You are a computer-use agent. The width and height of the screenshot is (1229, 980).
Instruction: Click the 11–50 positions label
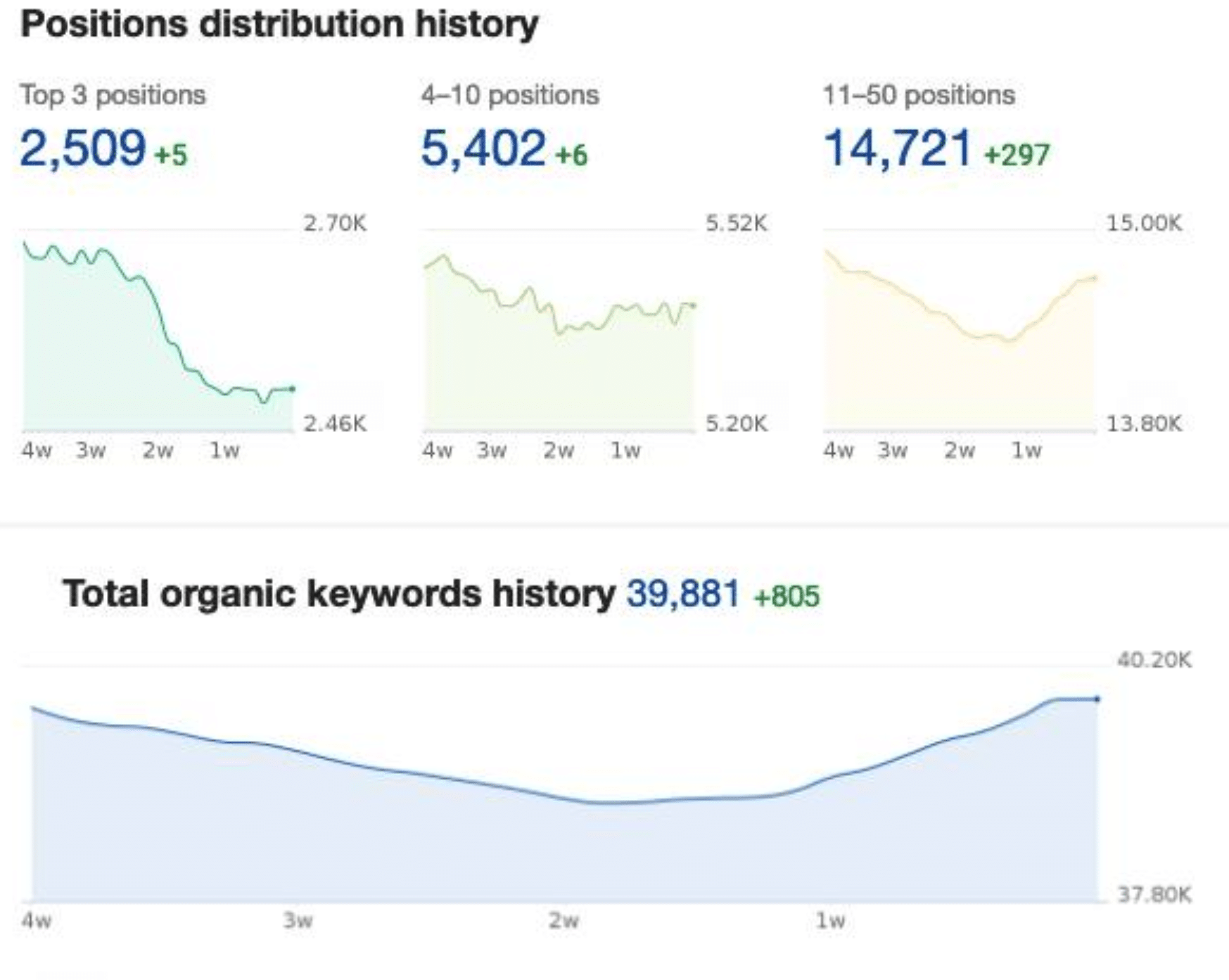[x=919, y=95]
